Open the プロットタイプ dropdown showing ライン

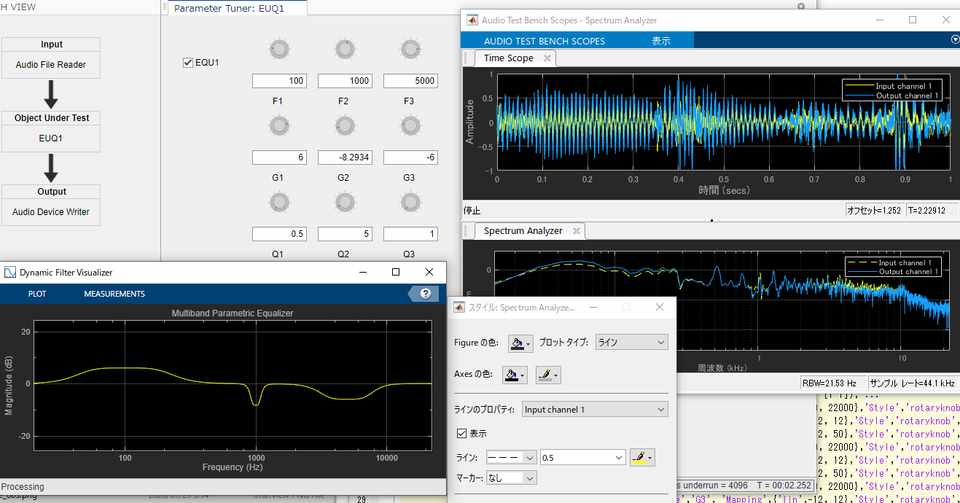(631, 343)
